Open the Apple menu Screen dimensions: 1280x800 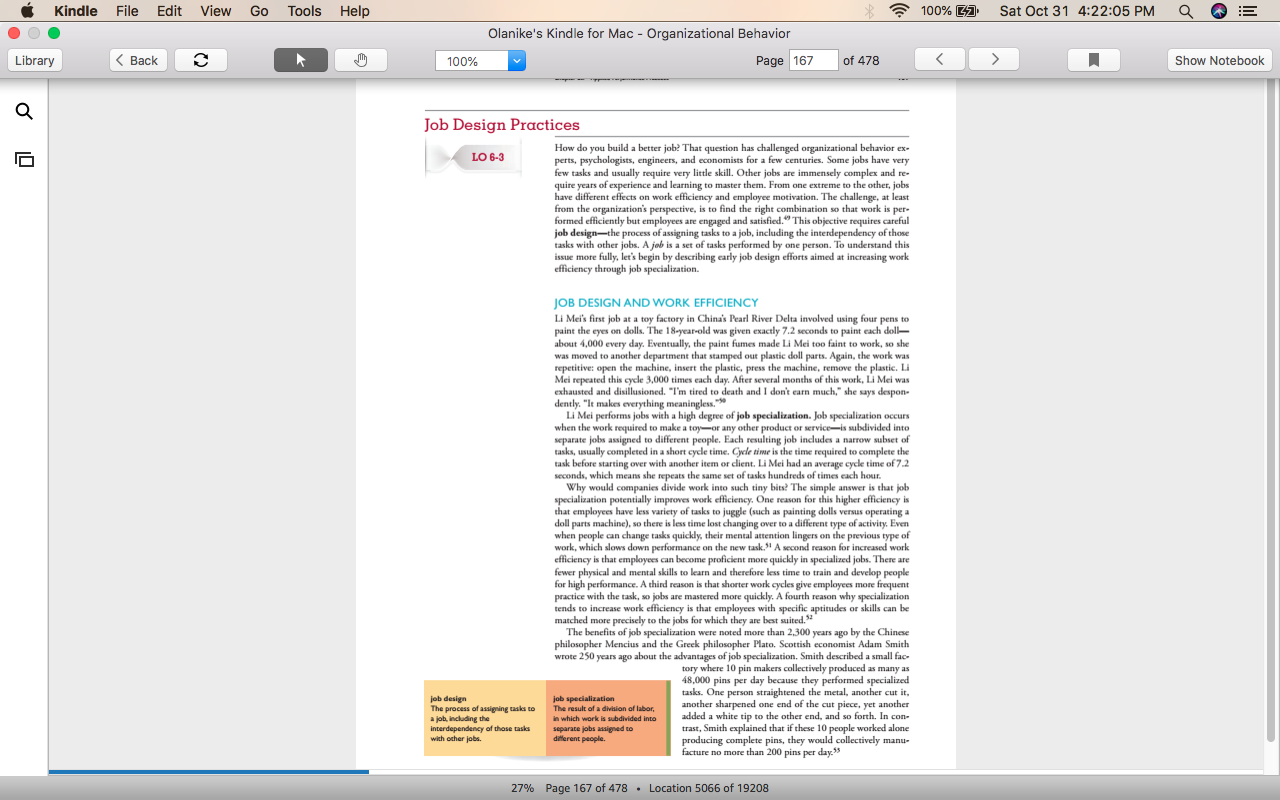(27, 11)
